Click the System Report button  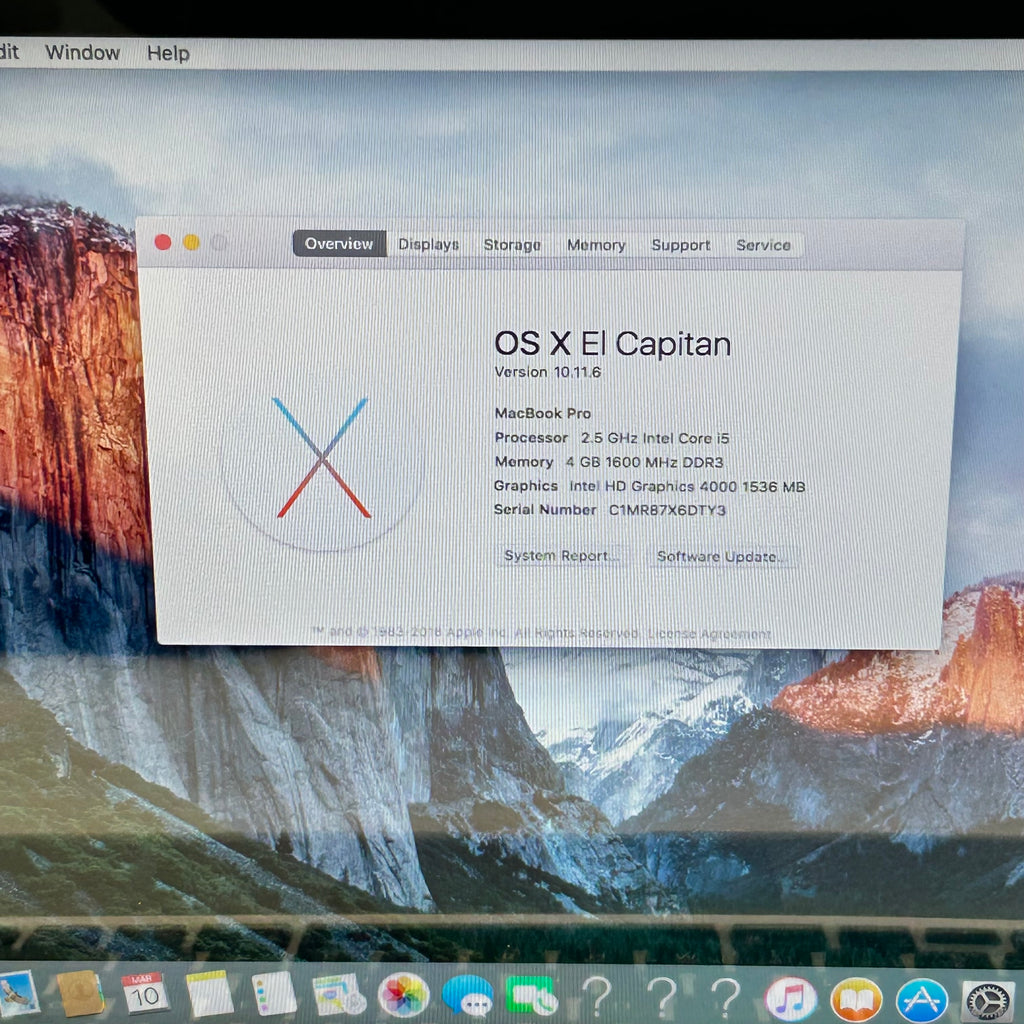[x=561, y=556]
